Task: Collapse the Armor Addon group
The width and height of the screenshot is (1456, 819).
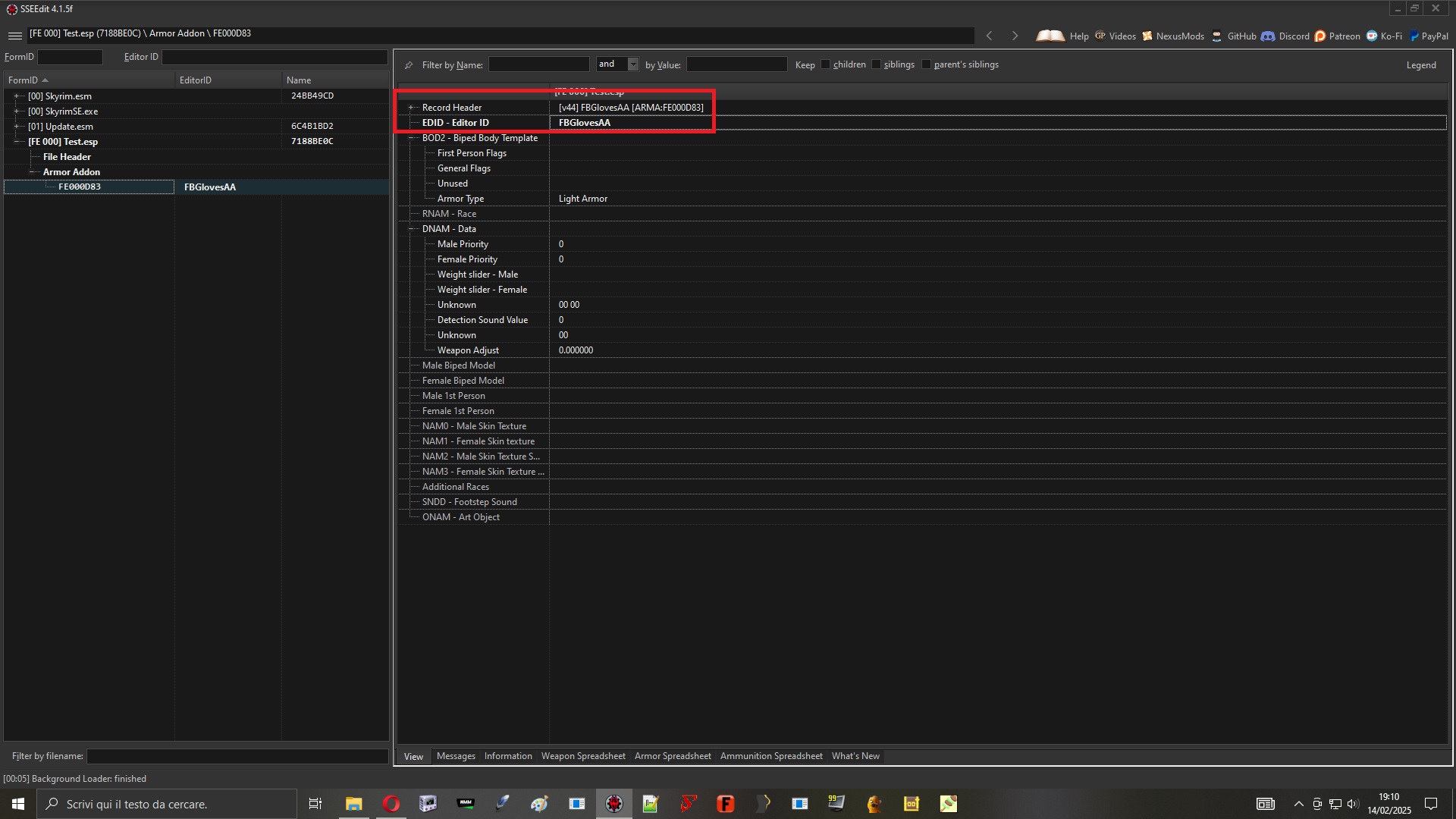Action: (x=32, y=172)
